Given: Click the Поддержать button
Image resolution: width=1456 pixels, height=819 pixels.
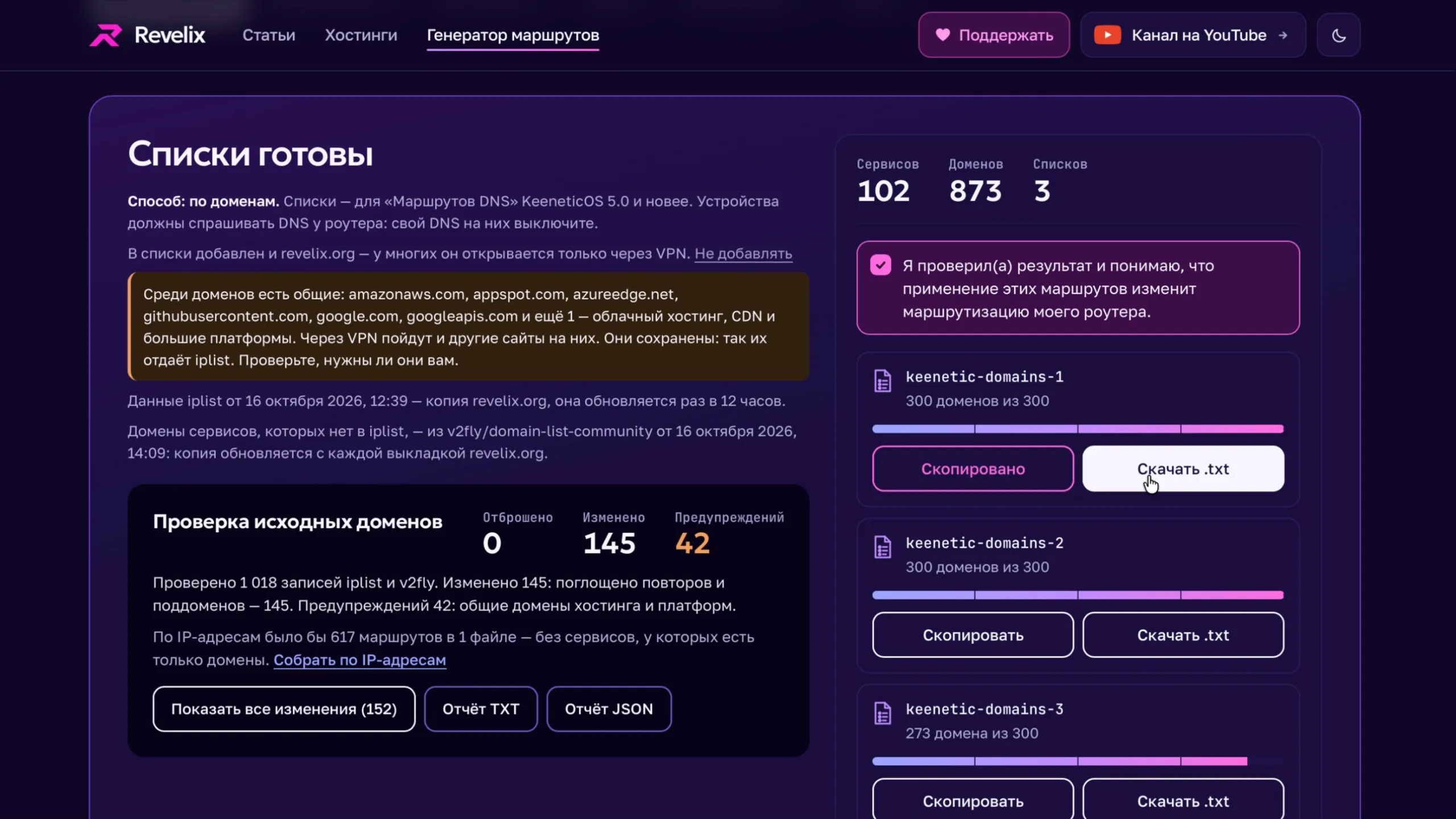Looking at the screenshot, I should click(x=994, y=35).
